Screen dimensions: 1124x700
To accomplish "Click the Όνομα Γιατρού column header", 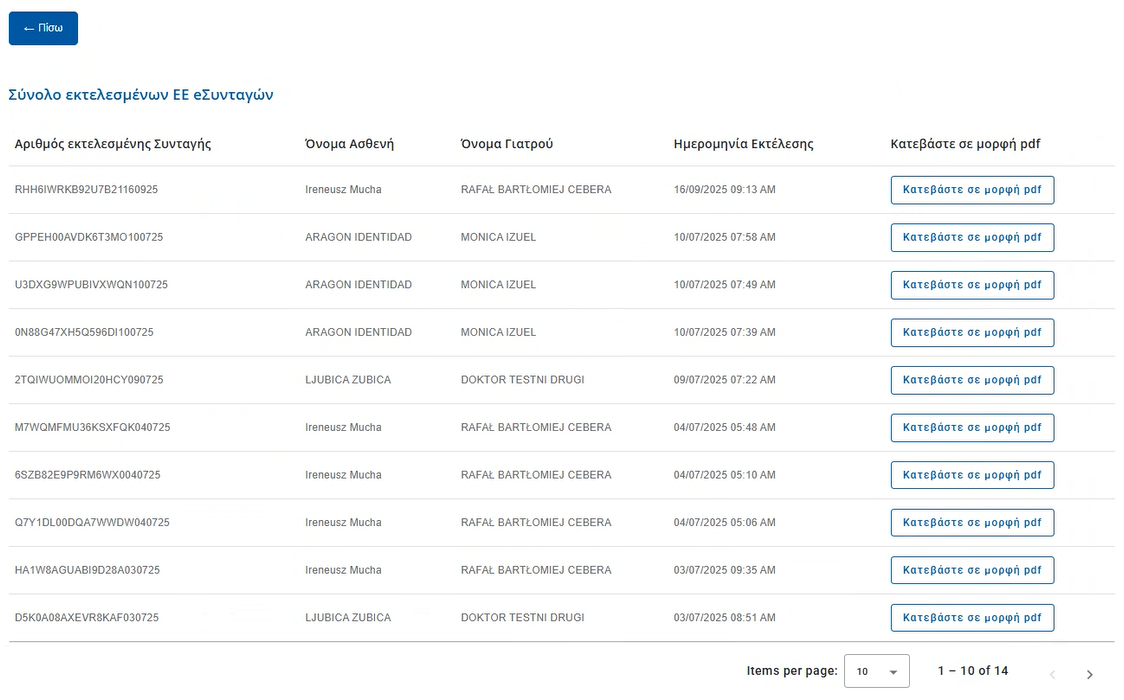I will (506, 144).
